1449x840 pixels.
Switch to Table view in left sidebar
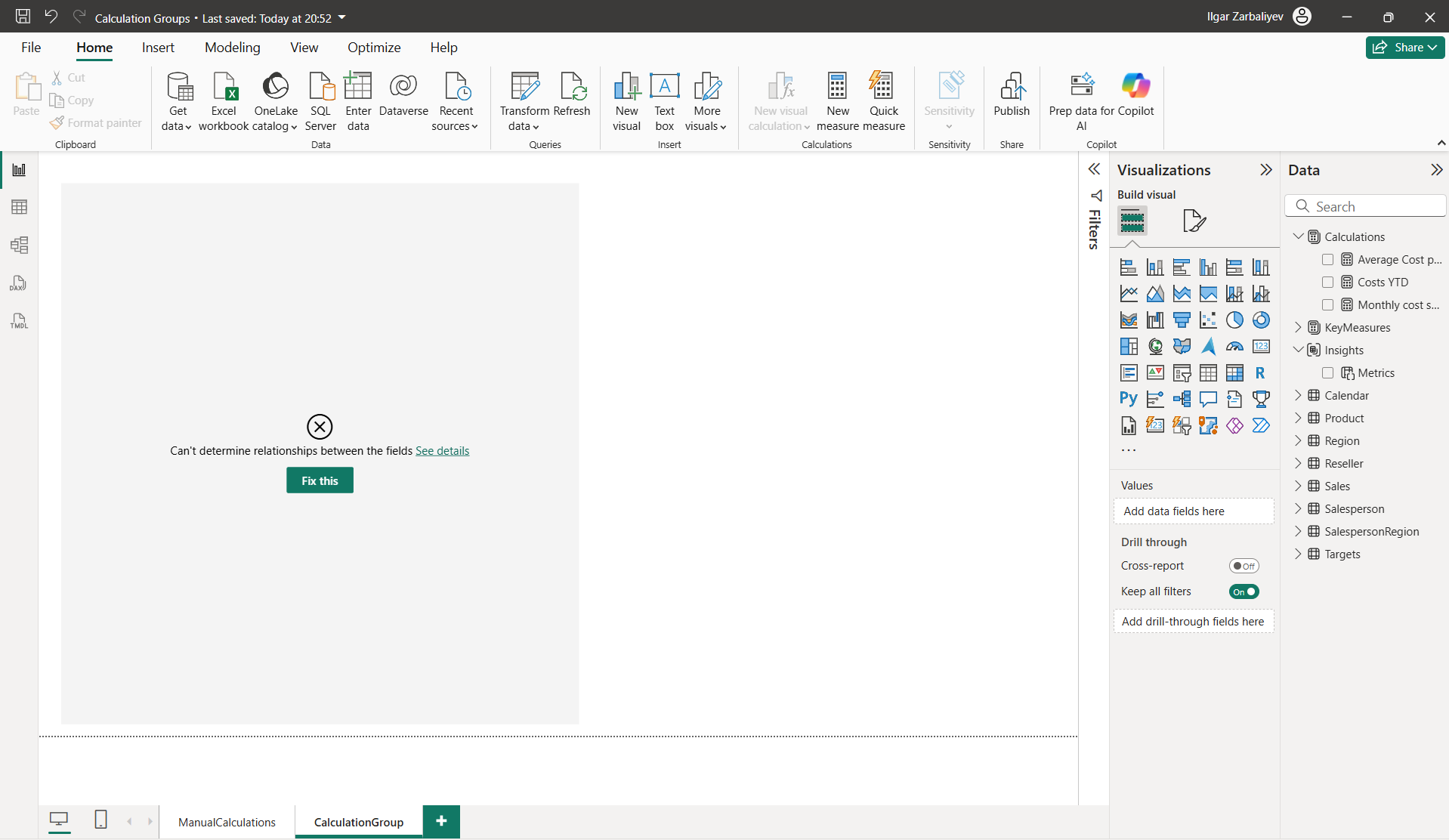[19, 207]
